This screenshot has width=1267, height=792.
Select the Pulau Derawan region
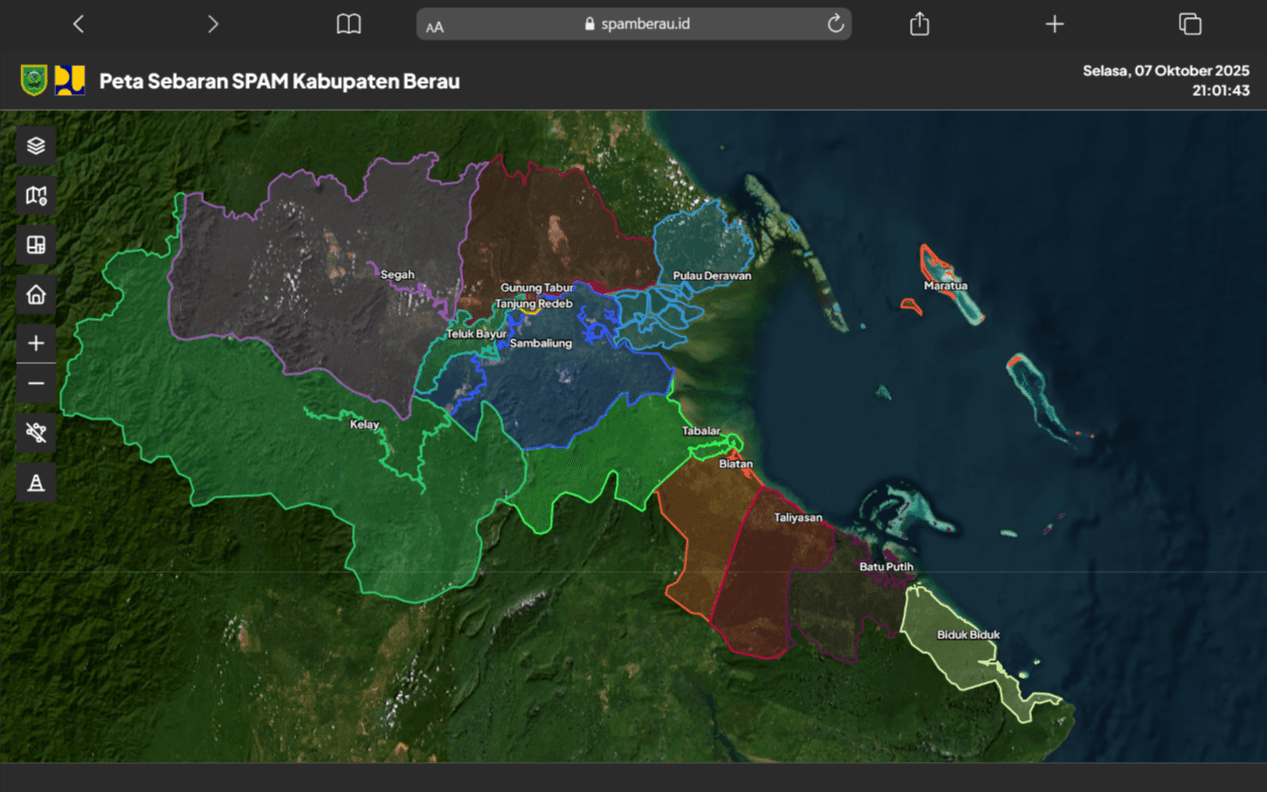tap(700, 250)
